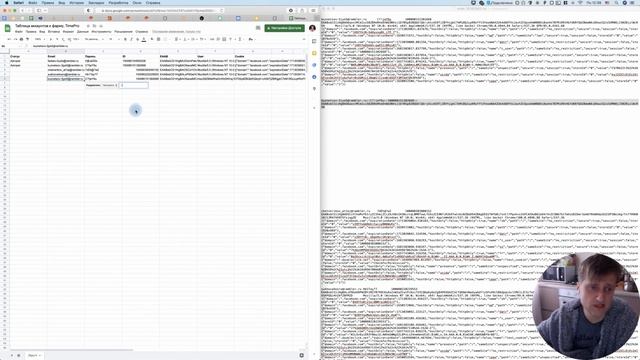
Task: Open Maps side panel icon
Action: [x=314, y=89]
